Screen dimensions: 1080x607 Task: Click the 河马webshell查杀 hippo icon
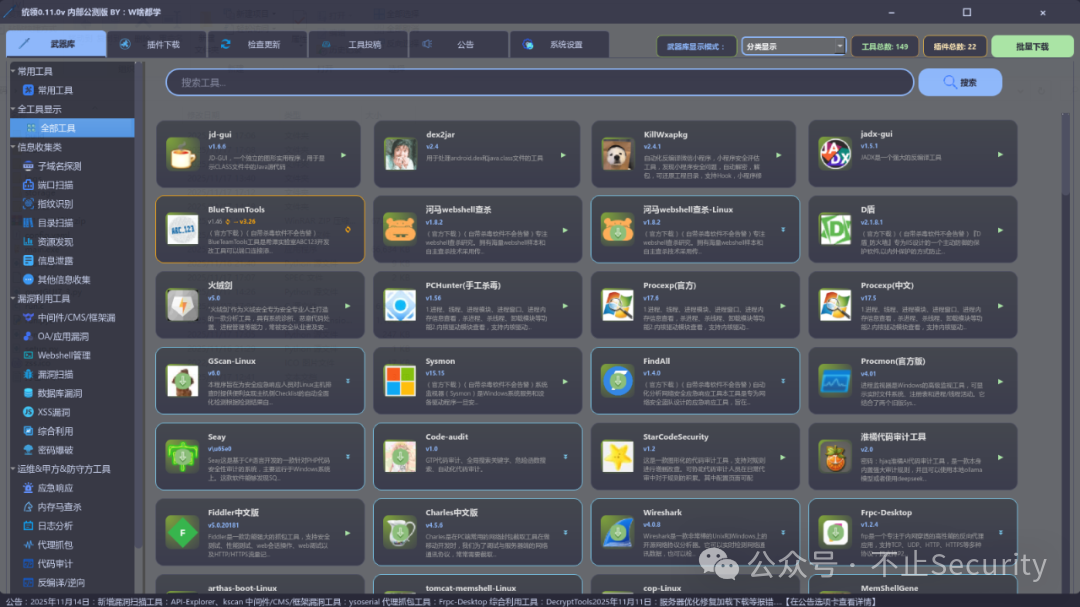[x=400, y=229]
